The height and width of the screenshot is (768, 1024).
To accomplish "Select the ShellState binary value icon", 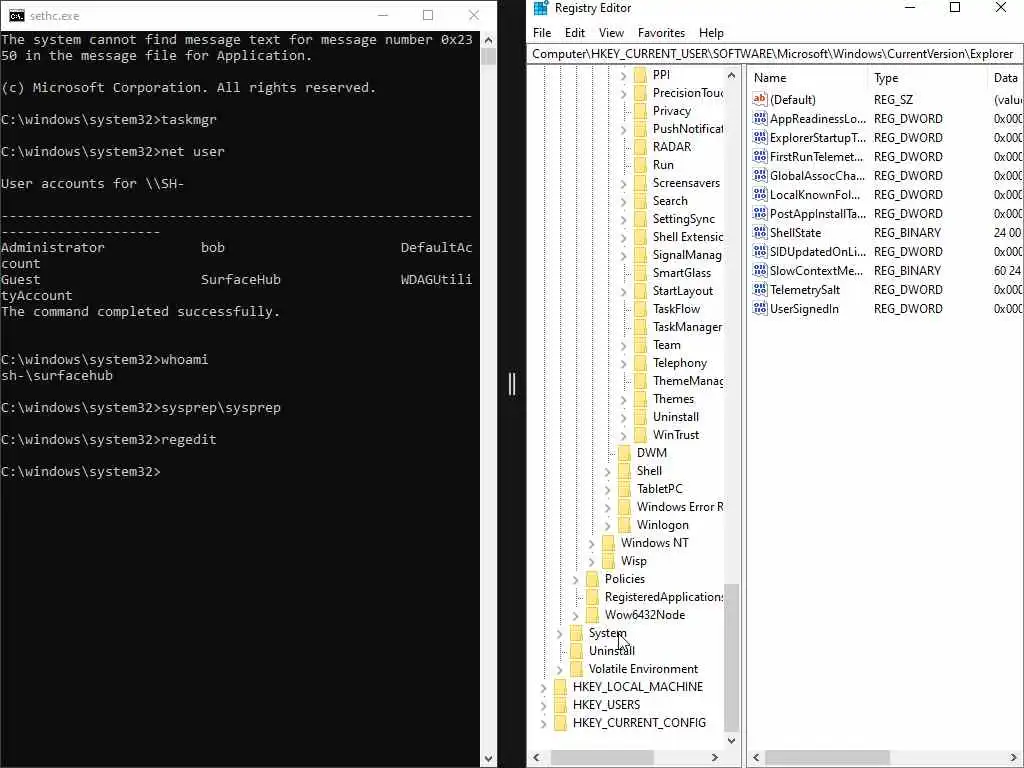I will (x=760, y=232).
